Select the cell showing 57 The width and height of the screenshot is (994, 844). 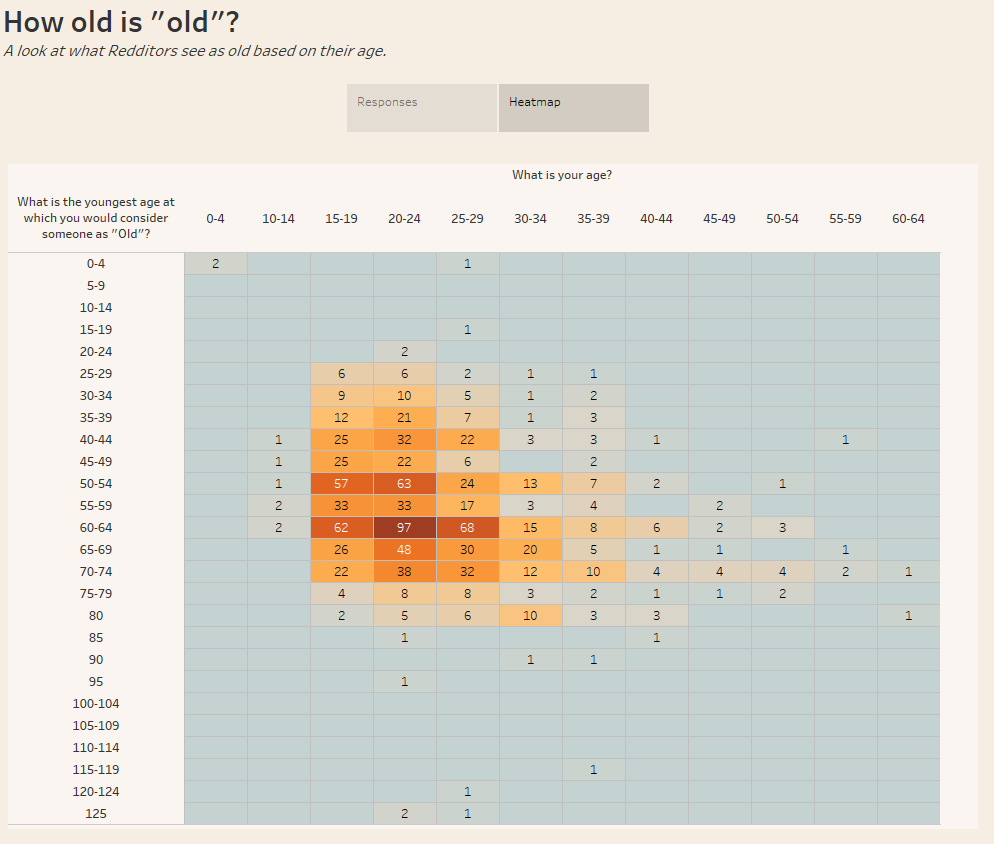point(341,483)
